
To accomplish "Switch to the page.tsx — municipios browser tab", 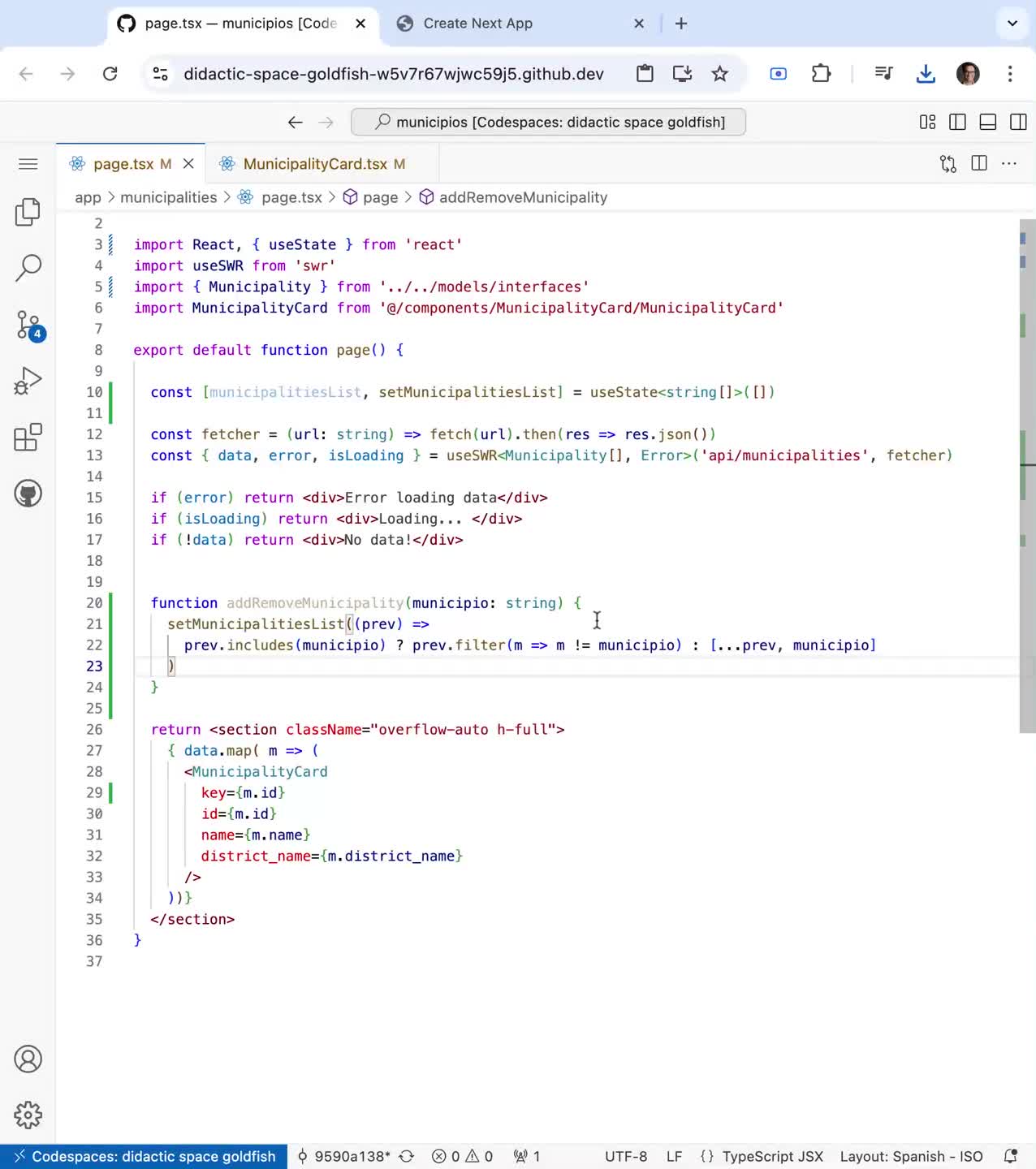I will (242, 24).
